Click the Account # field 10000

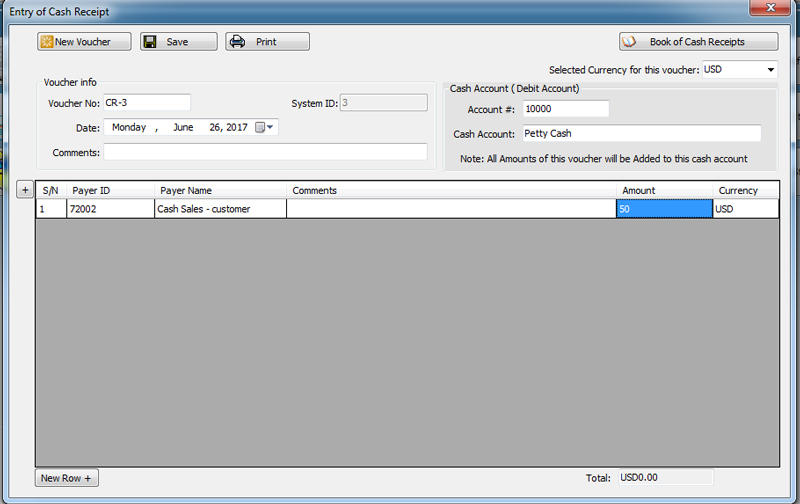(566, 109)
